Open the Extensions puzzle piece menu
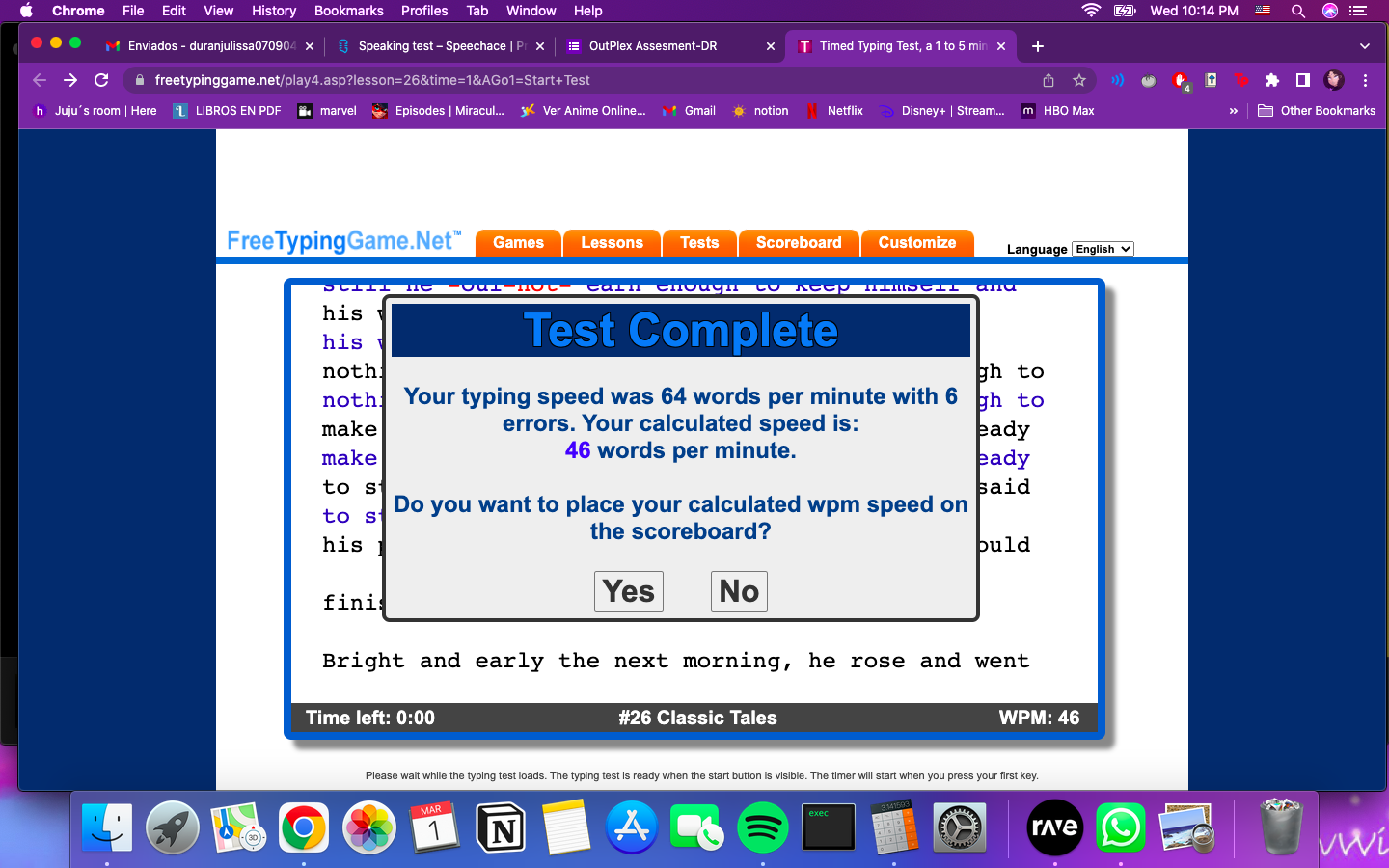This screenshot has height=868, width=1389. click(1272, 80)
